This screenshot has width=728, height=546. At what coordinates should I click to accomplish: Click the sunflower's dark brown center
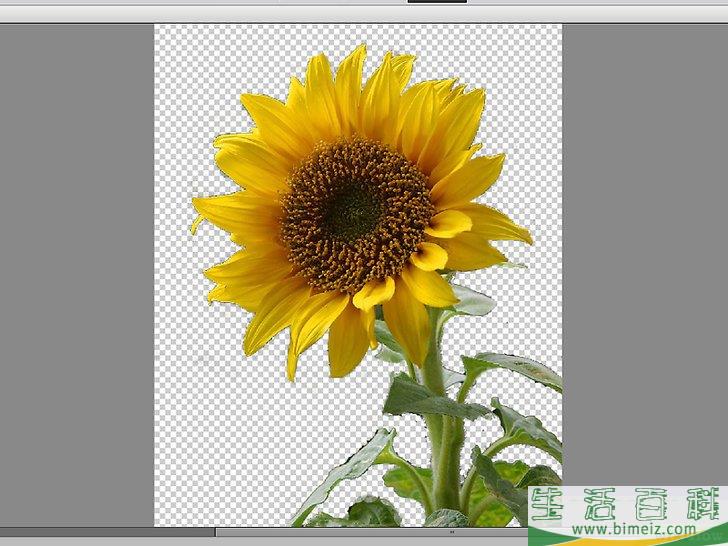click(x=357, y=216)
